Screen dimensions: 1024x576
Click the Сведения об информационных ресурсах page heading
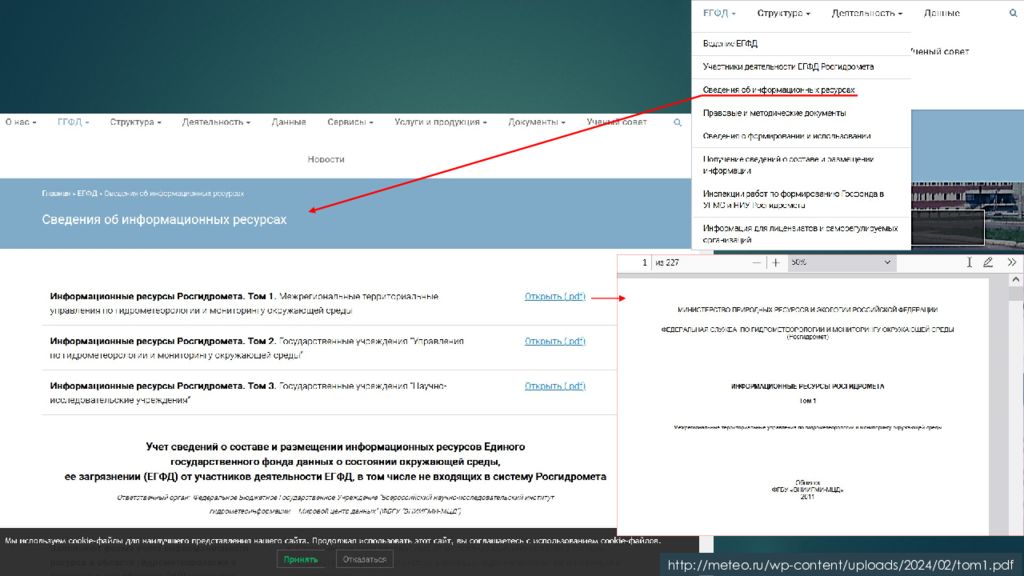164,219
